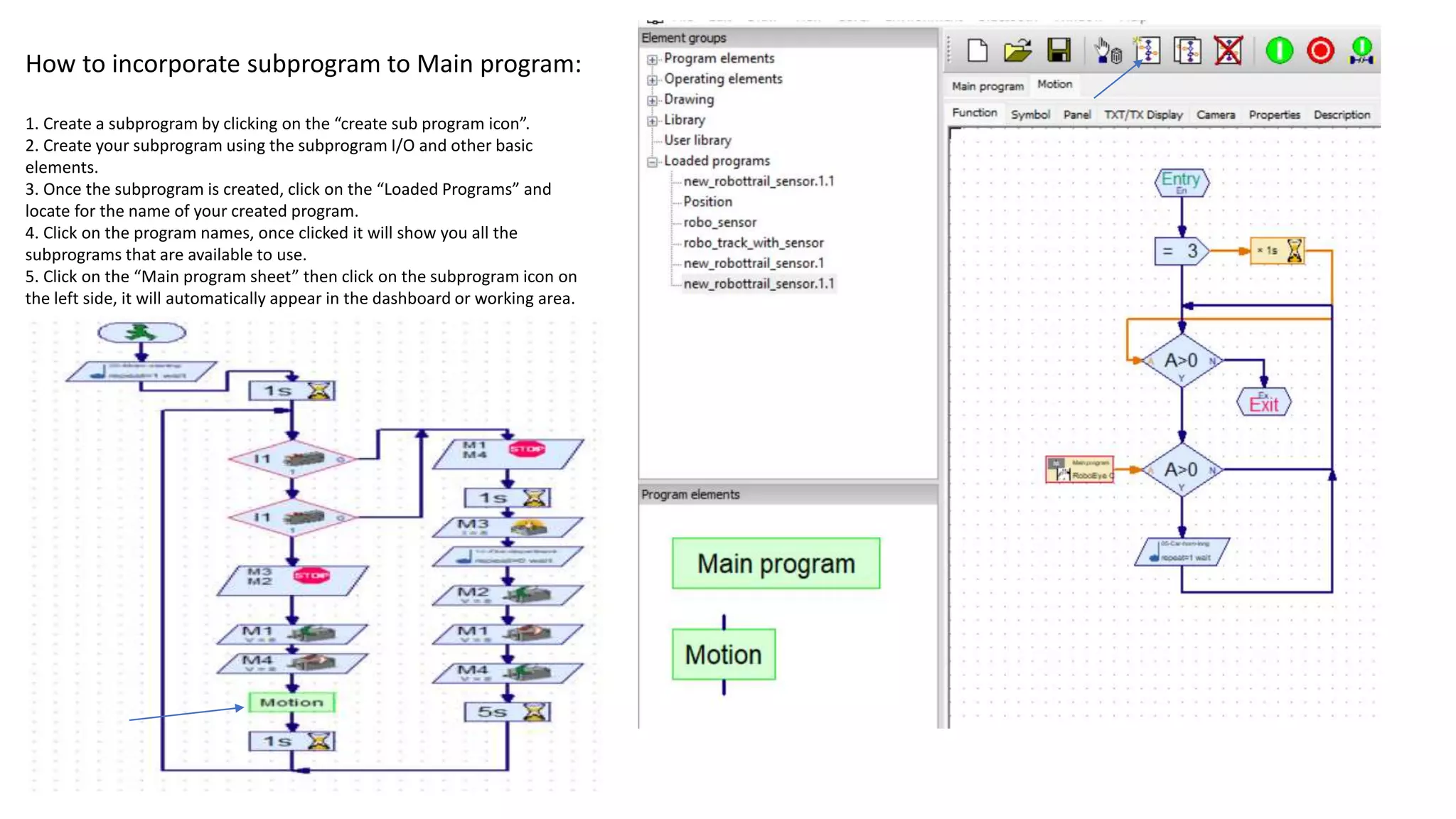The width and height of the screenshot is (1456, 819).
Task: Expand the Program elements group
Action: (x=652, y=60)
